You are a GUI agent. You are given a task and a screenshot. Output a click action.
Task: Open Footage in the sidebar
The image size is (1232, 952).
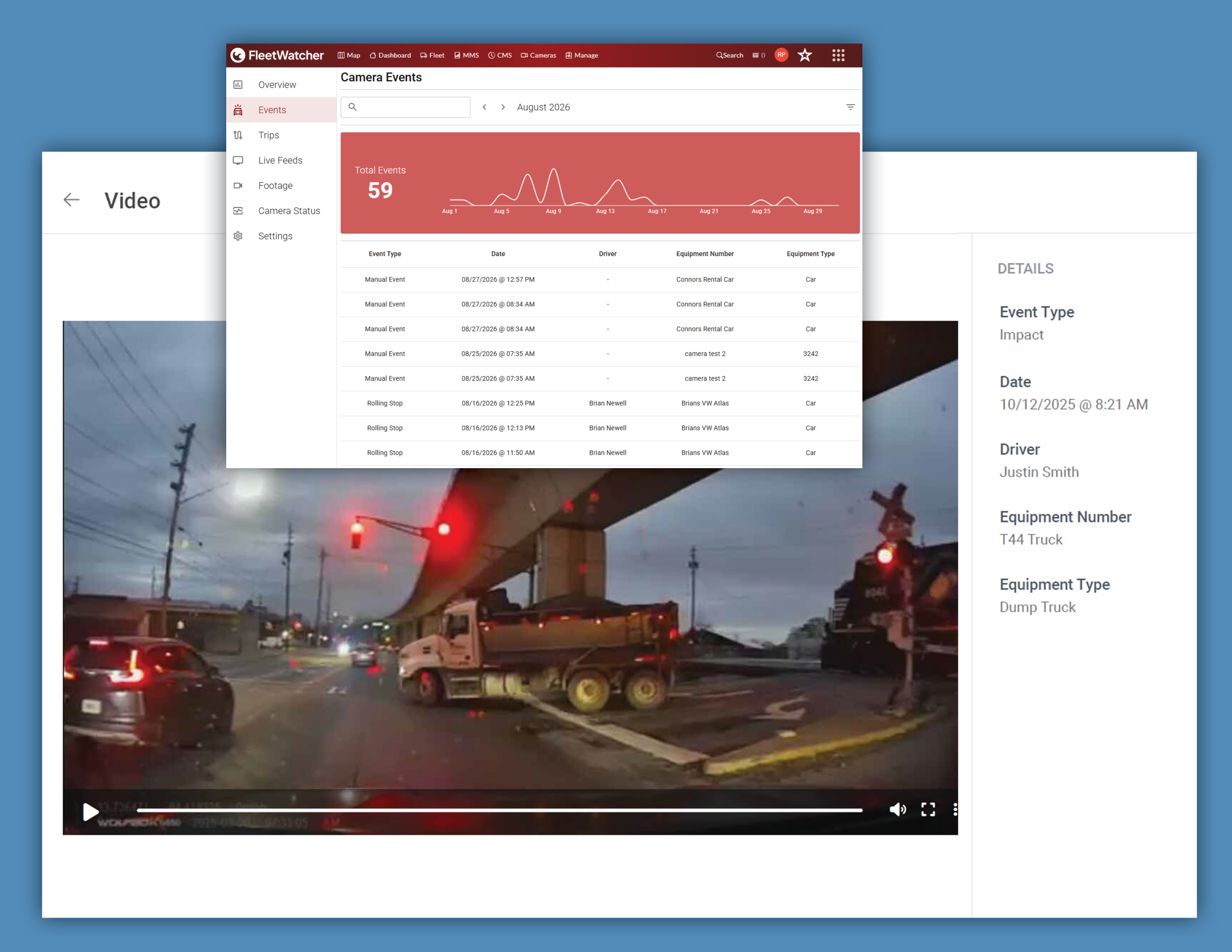[x=281, y=186]
